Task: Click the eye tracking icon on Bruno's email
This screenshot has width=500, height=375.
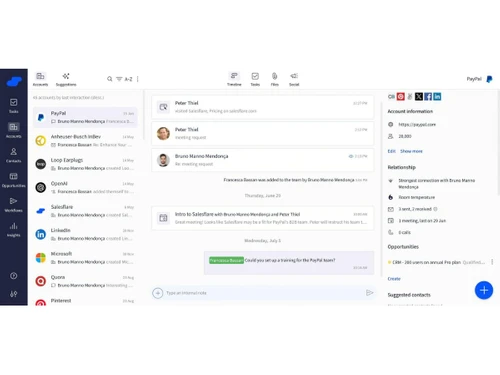Action: pos(350,156)
